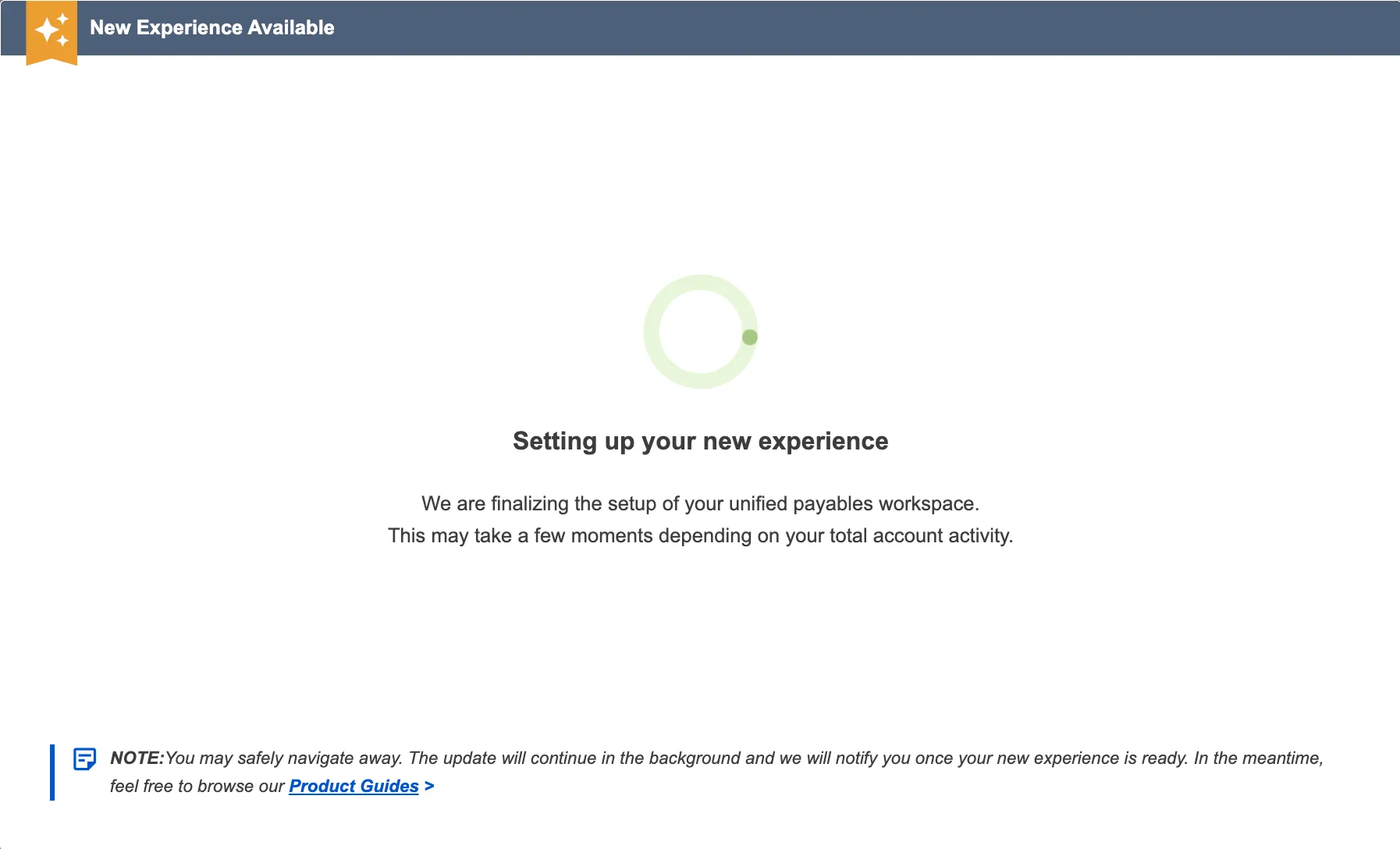This screenshot has height=849, width=1400.
Task: Click the green loading spinner ring
Action: click(x=701, y=332)
